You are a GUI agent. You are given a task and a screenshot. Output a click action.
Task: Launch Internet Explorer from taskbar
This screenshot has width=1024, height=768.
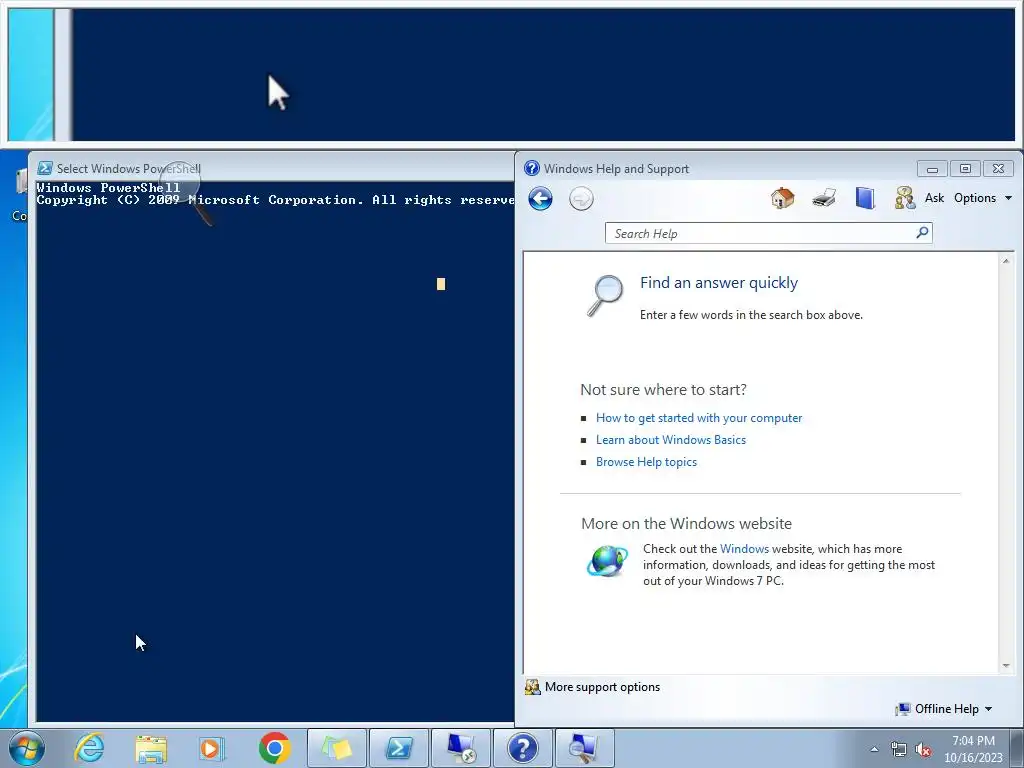[x=89, y=748]
